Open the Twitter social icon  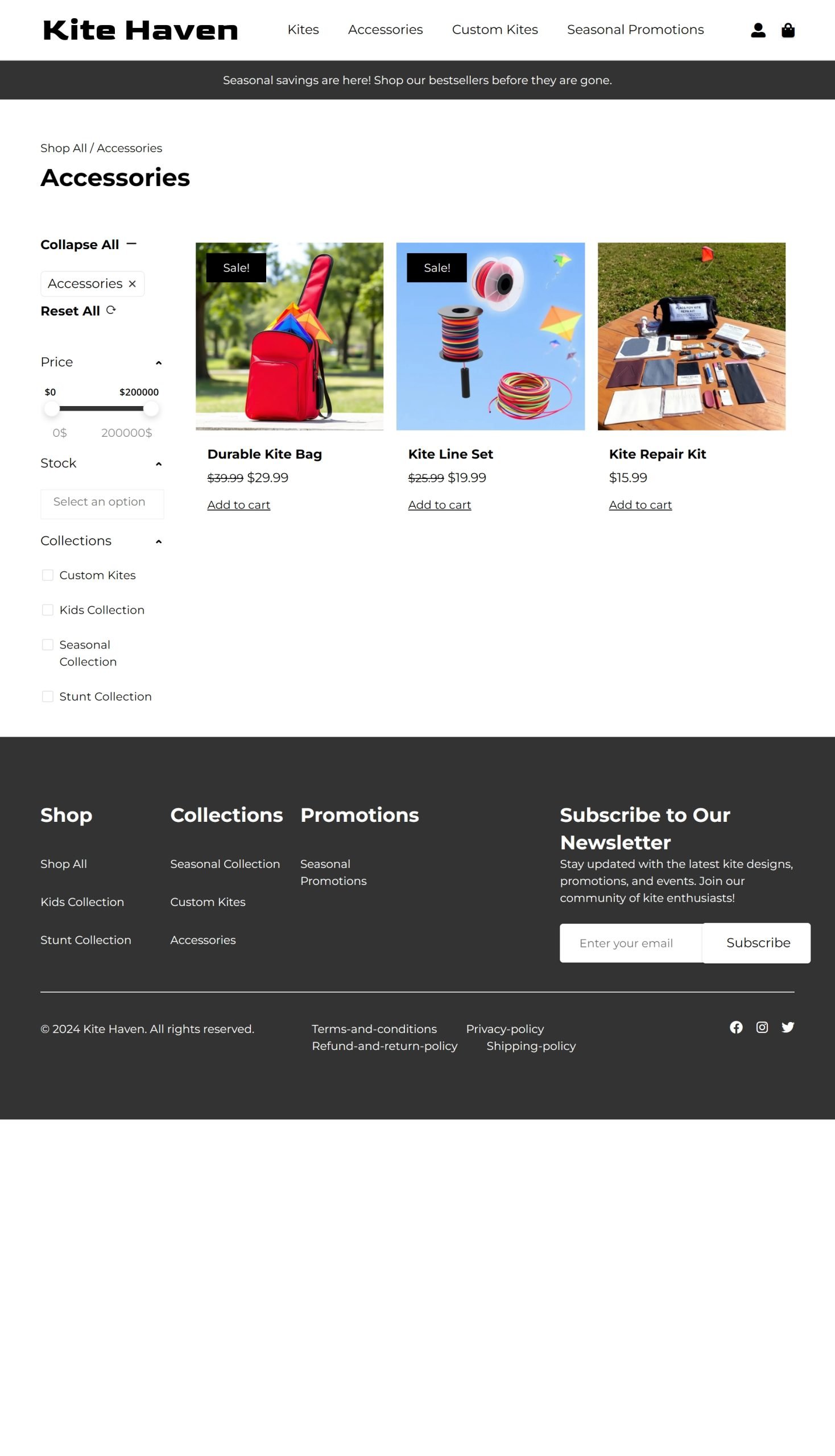787,1027
